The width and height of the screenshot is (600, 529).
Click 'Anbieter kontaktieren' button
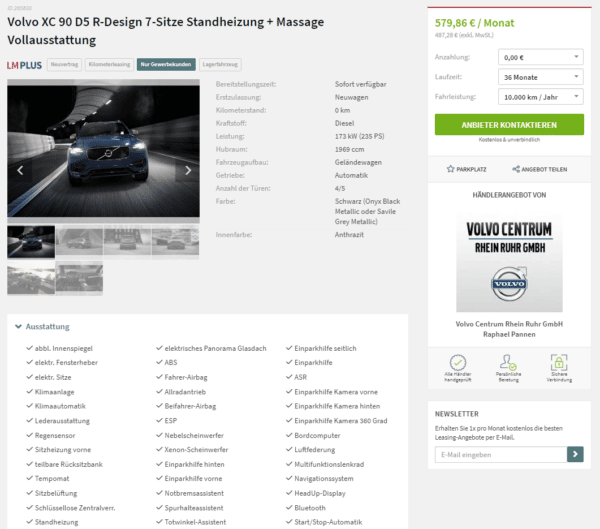[x=509, y=125]
